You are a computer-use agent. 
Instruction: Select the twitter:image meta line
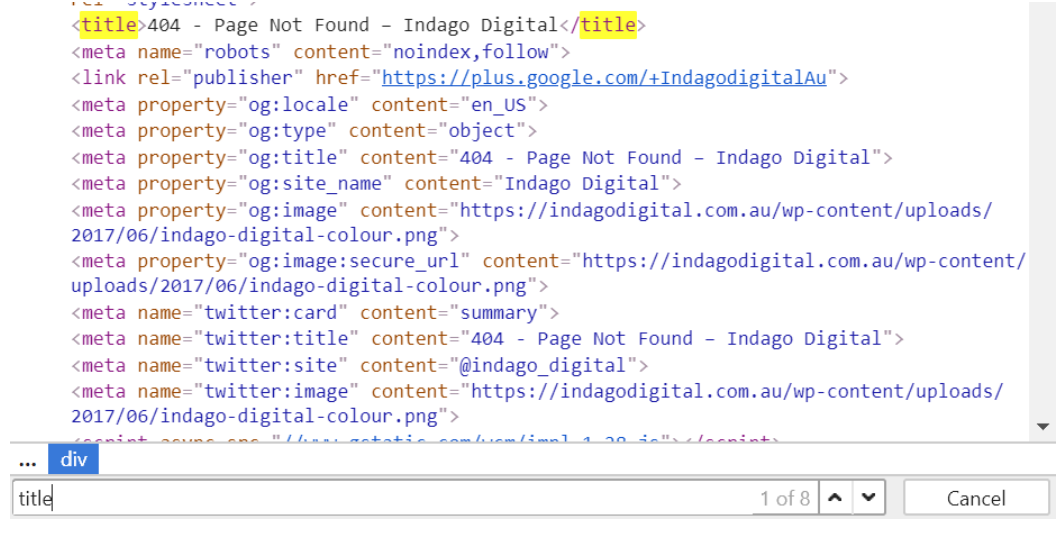(538, 403)
